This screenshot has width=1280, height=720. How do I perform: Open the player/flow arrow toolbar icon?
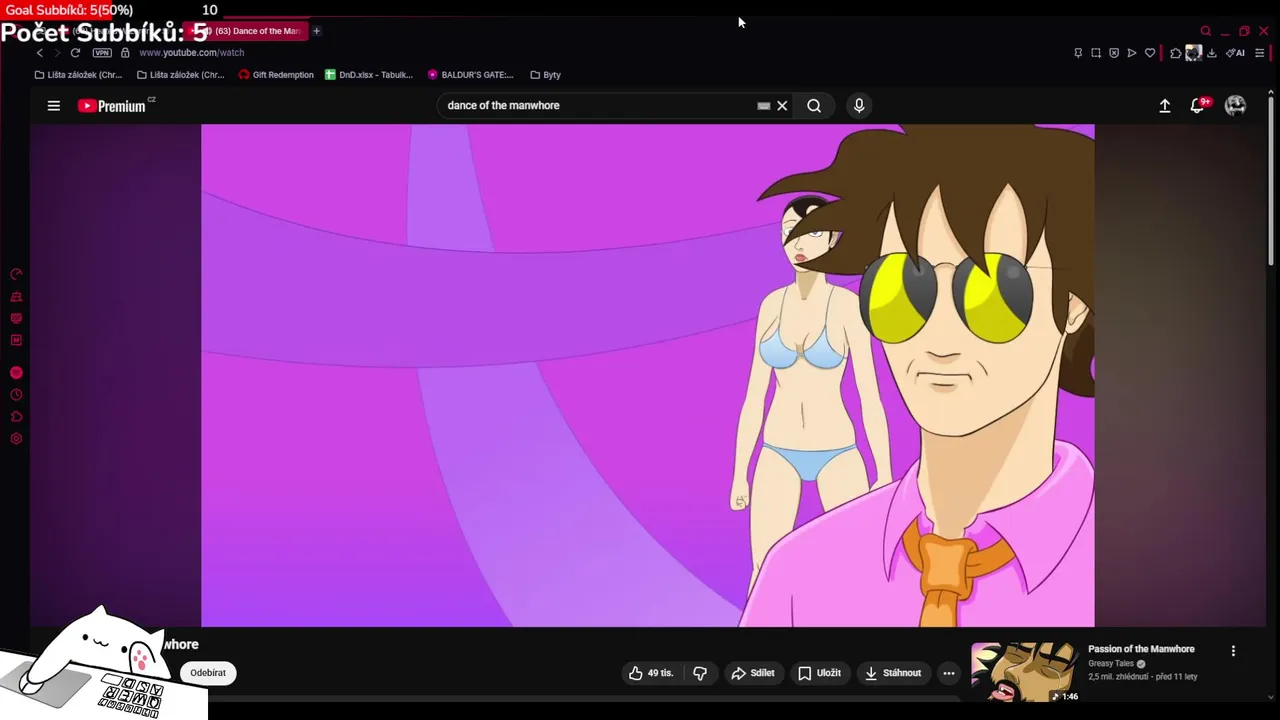tap(1132, 53)
